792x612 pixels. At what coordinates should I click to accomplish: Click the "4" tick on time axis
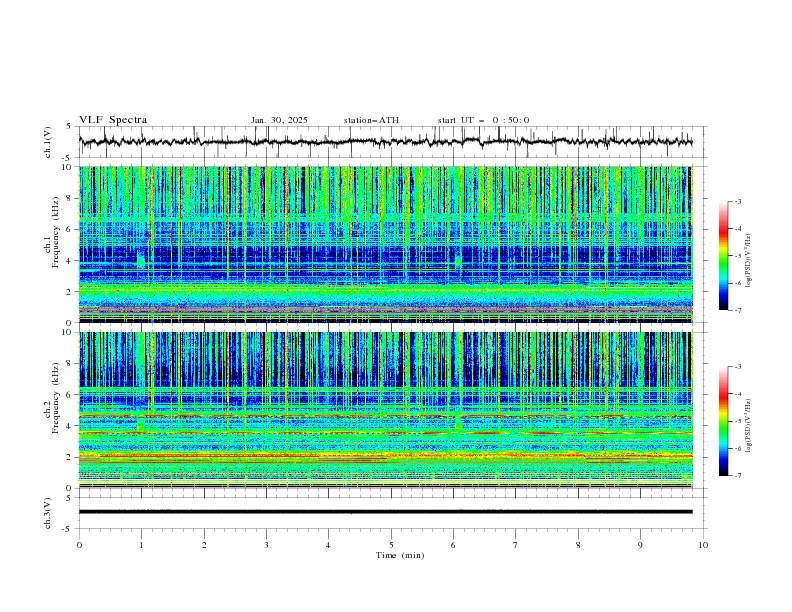pyautogui.click(x=328, y=545)
